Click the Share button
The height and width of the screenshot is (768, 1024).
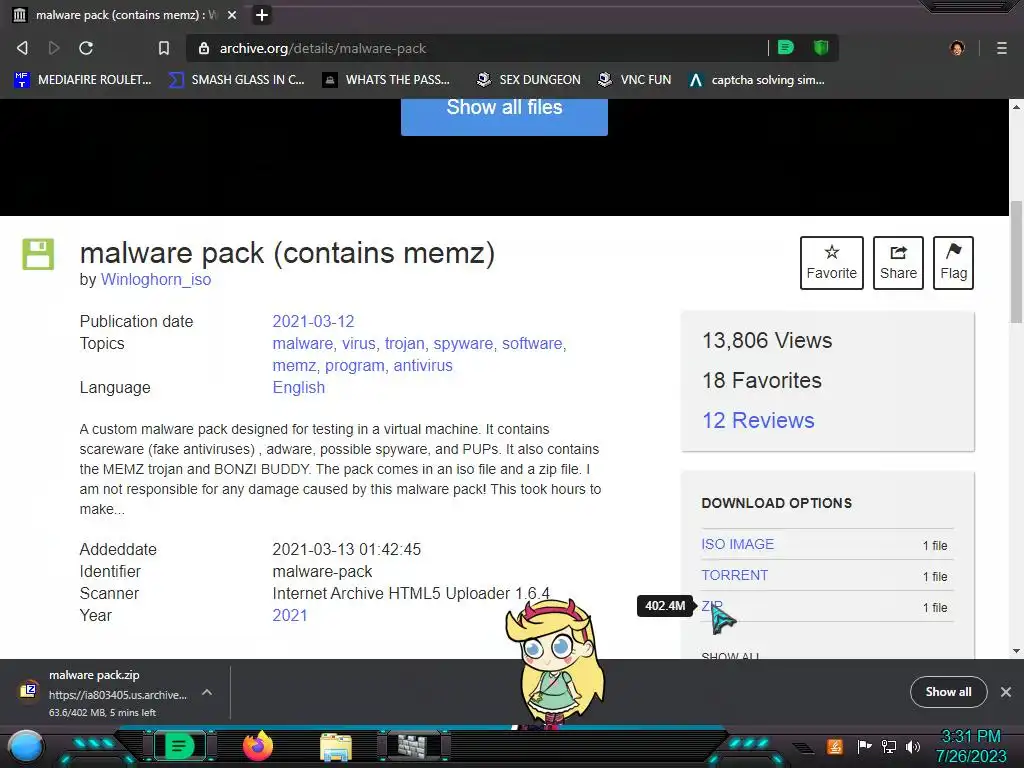click(x=898, y=263)
